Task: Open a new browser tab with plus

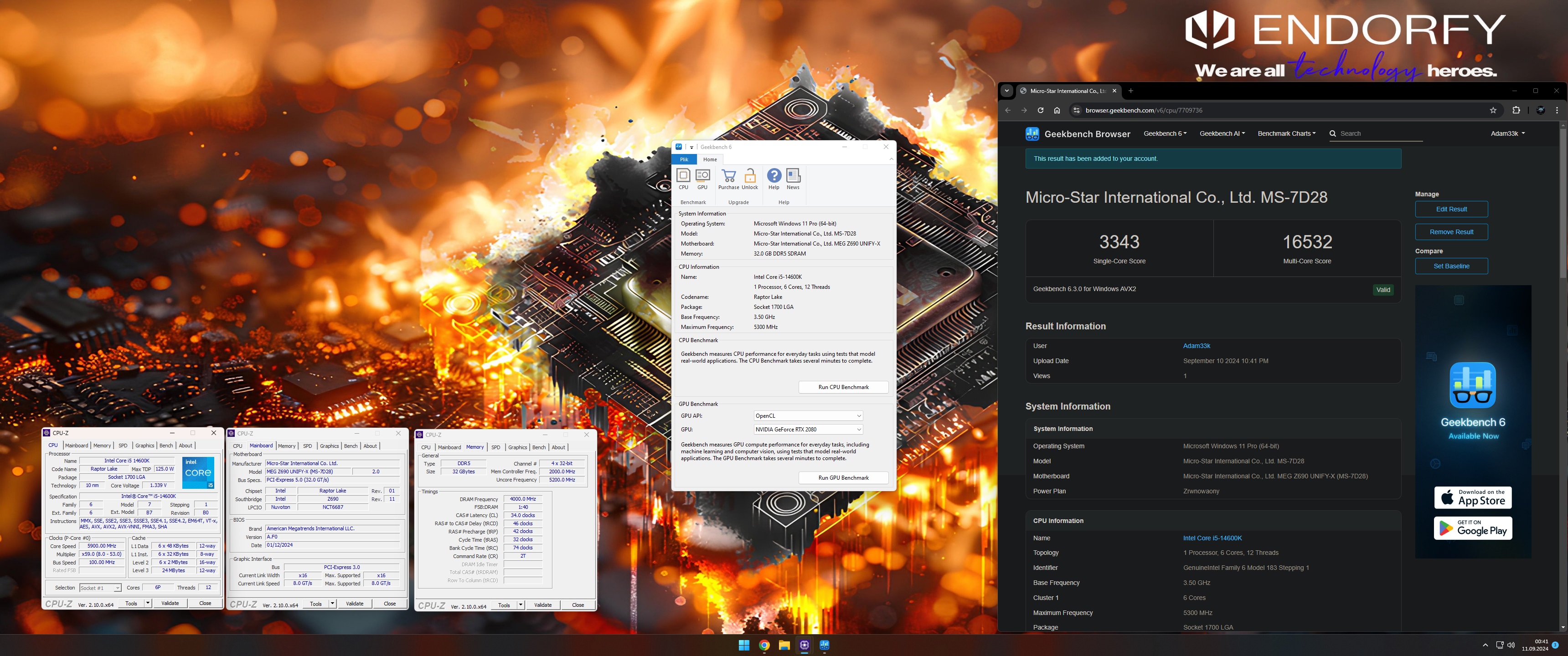Action: [x=1130, y=91]
